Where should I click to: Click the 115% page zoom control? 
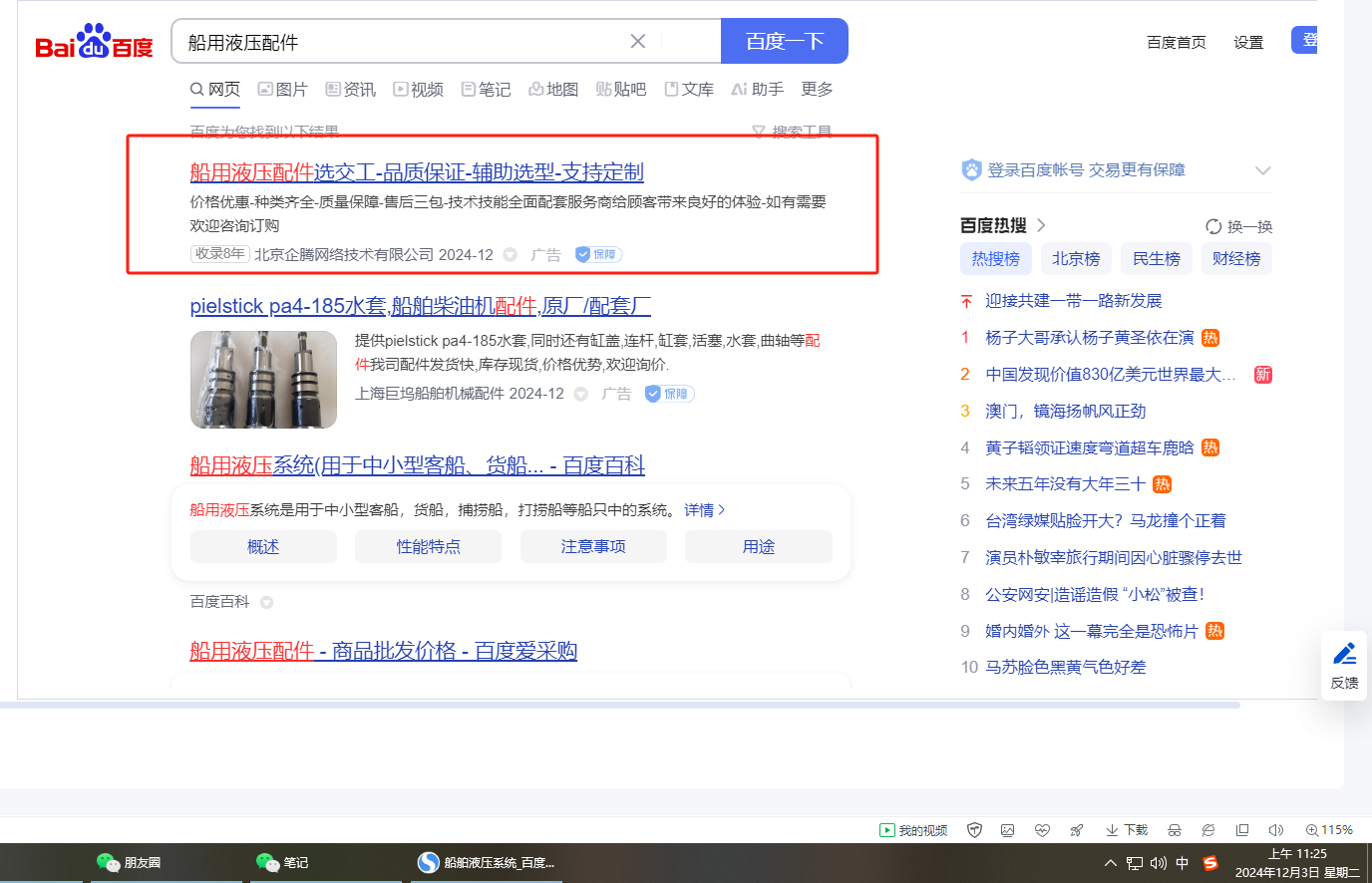click(x=1329, y=830)
